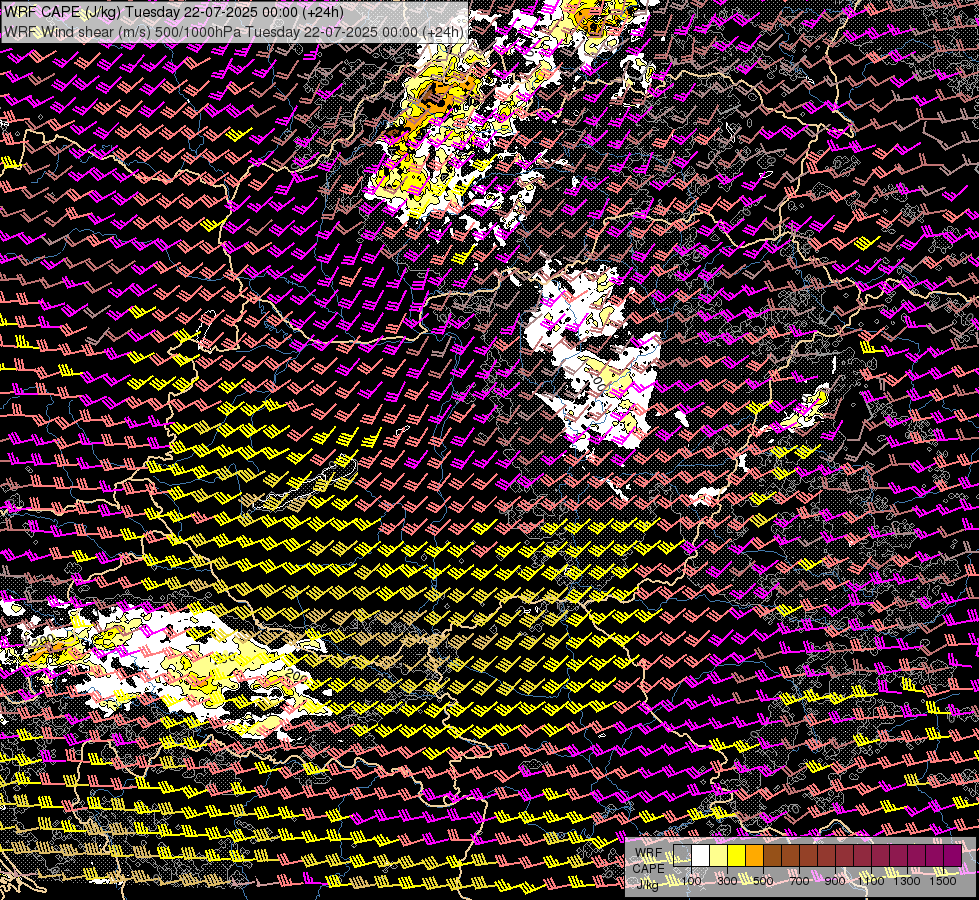
Task: Click the '300' legend label
Action: pos(727,881)
